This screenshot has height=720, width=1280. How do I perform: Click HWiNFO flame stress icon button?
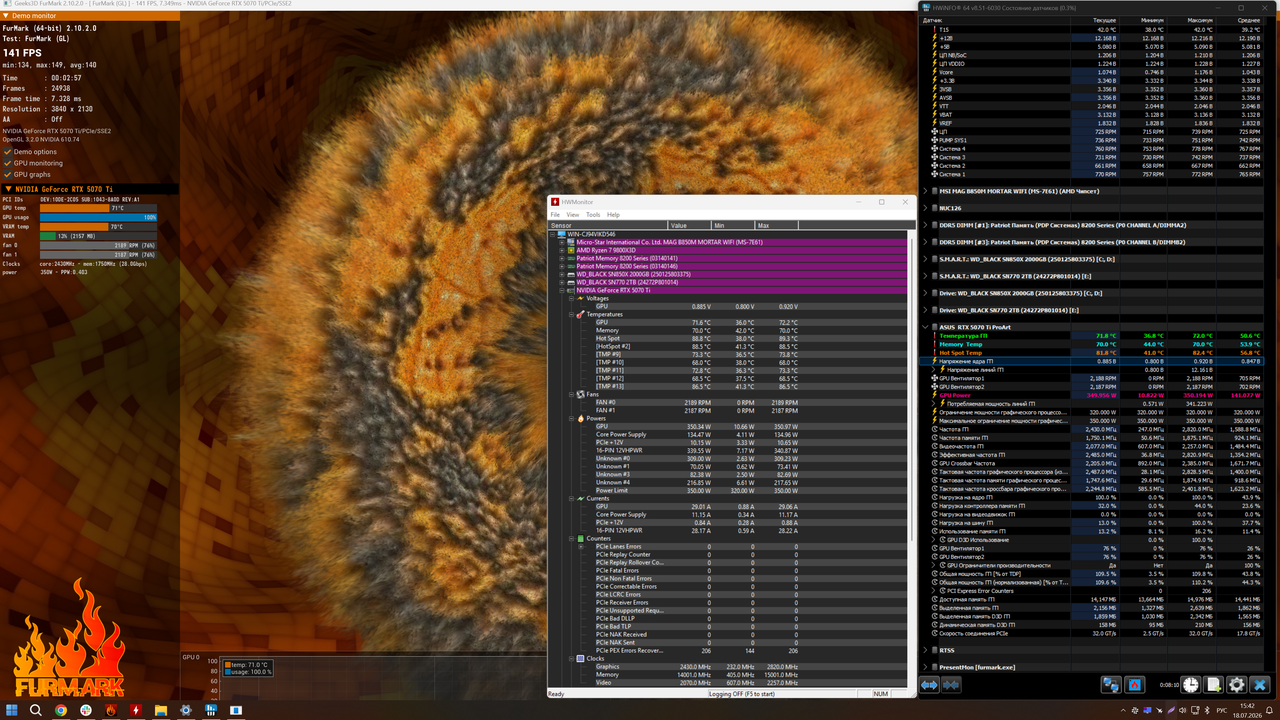[1134, 685]
